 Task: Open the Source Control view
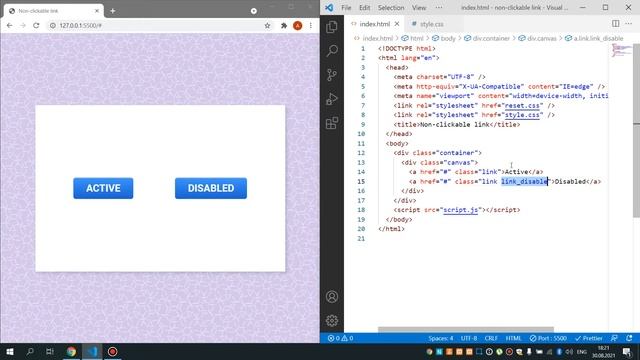332,75
